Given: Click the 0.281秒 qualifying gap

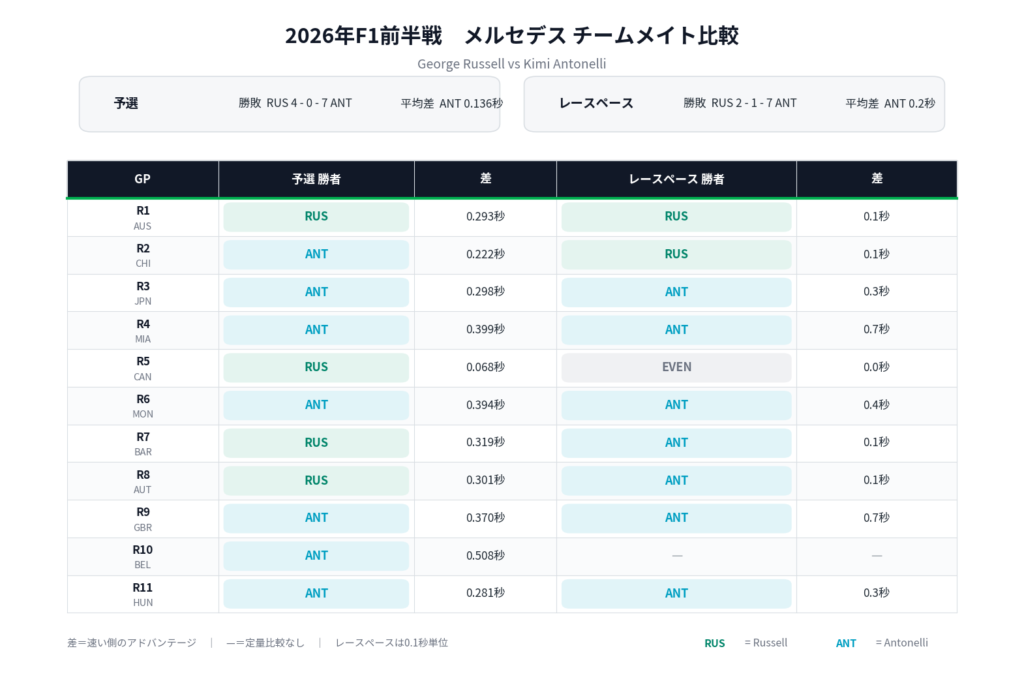Looking at the screenshot, I should [485, 594].
